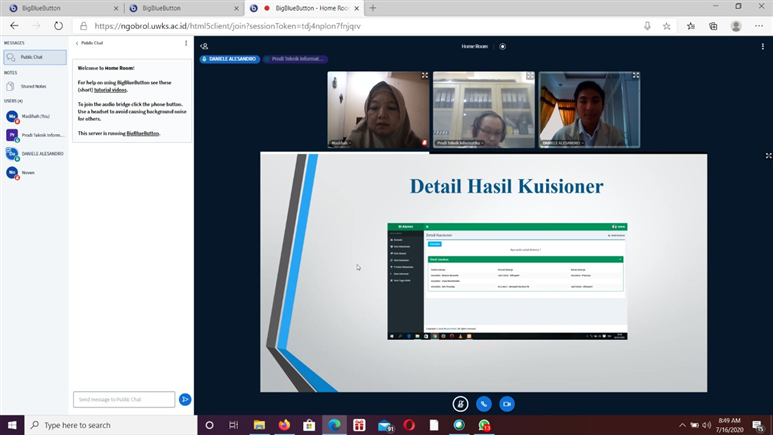Select the BigBlueButton - Home Room tab
Image resolution: width=773 pixels, height=435 pixels.
pyautogui.click(x=305, y=8)
